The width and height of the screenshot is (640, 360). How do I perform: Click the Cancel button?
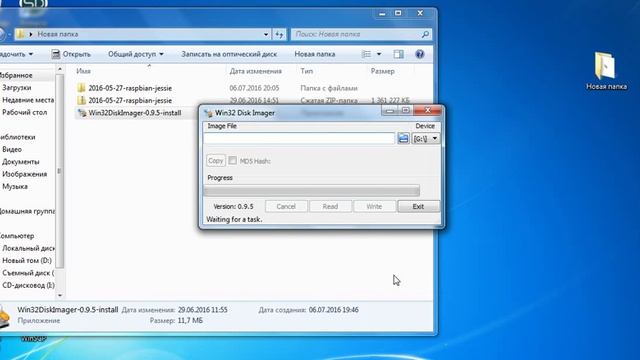[286, 207]
